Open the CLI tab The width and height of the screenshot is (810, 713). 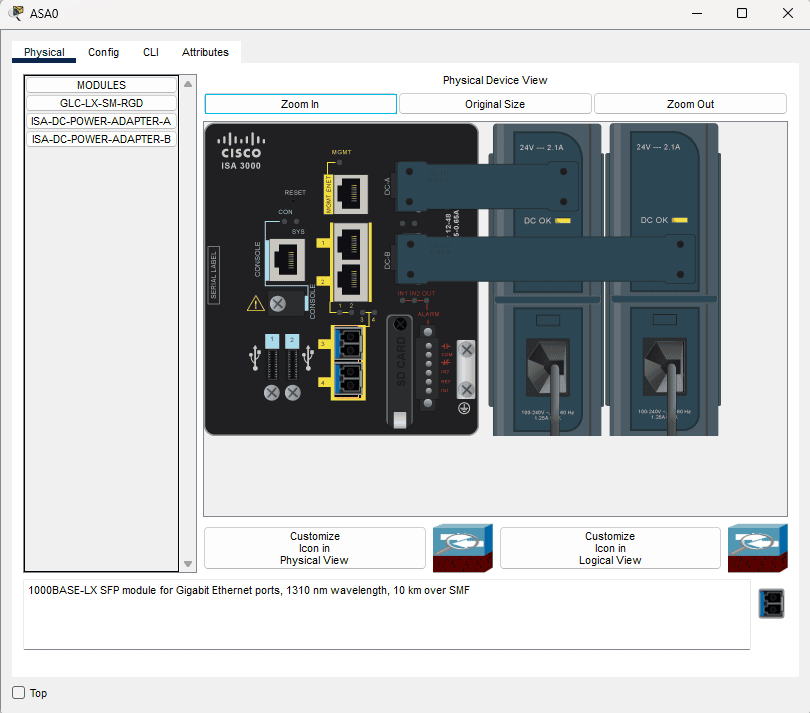(150, 52)
